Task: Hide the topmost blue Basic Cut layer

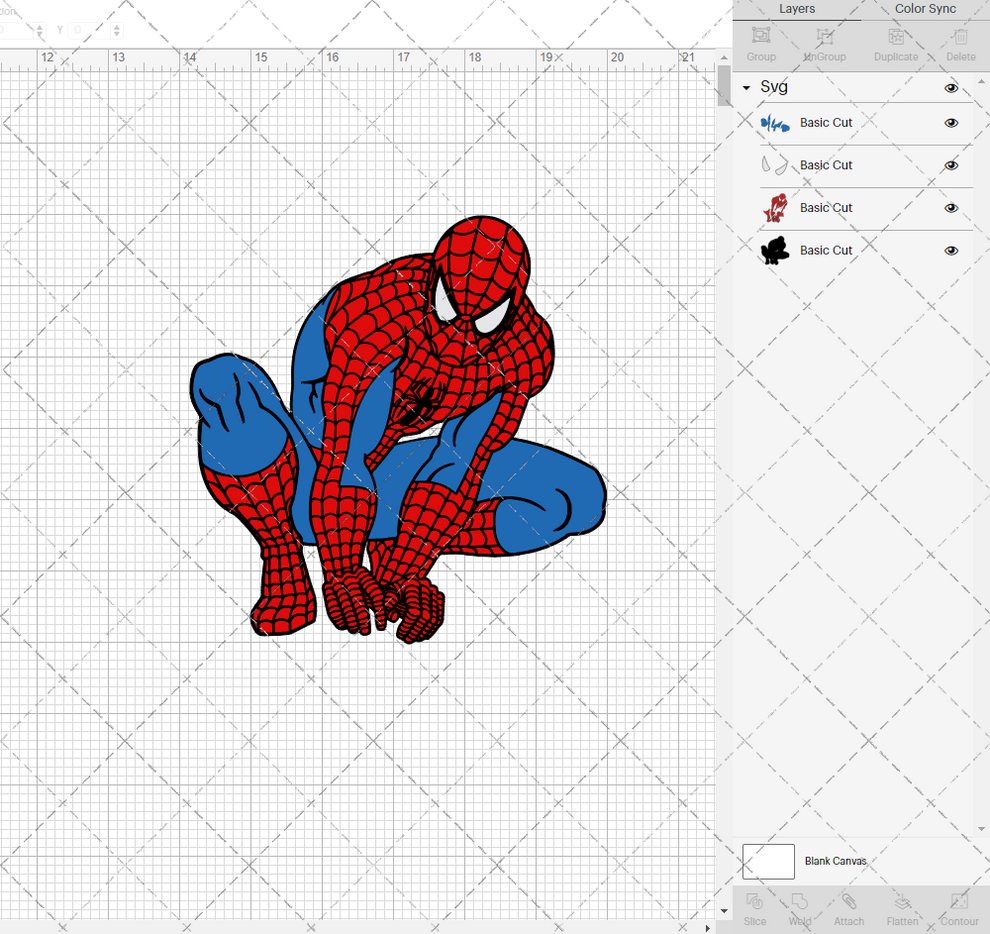Action: 951,123
